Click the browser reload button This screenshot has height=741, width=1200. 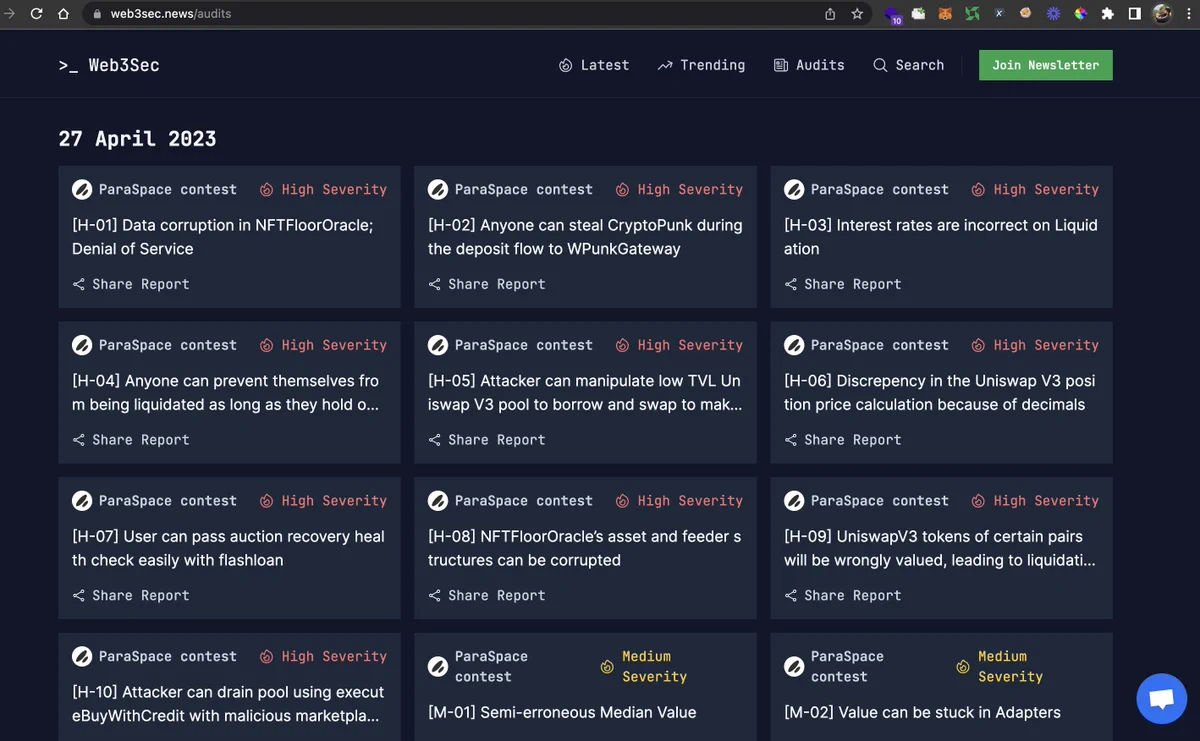[x=37, y=14]
